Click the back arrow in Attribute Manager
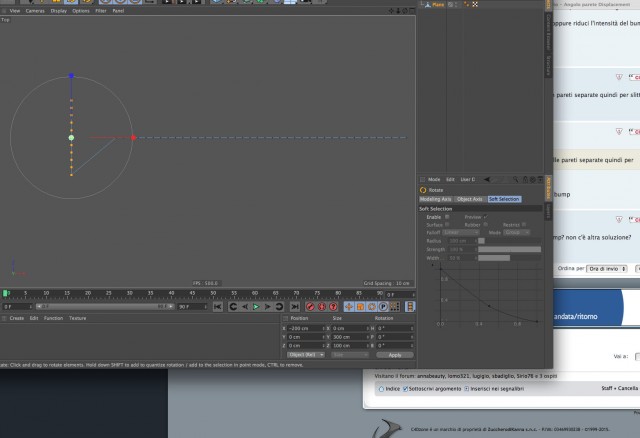The width and height of the screenshot is (640, 438). pyautogui.click(x=487, y=180)
